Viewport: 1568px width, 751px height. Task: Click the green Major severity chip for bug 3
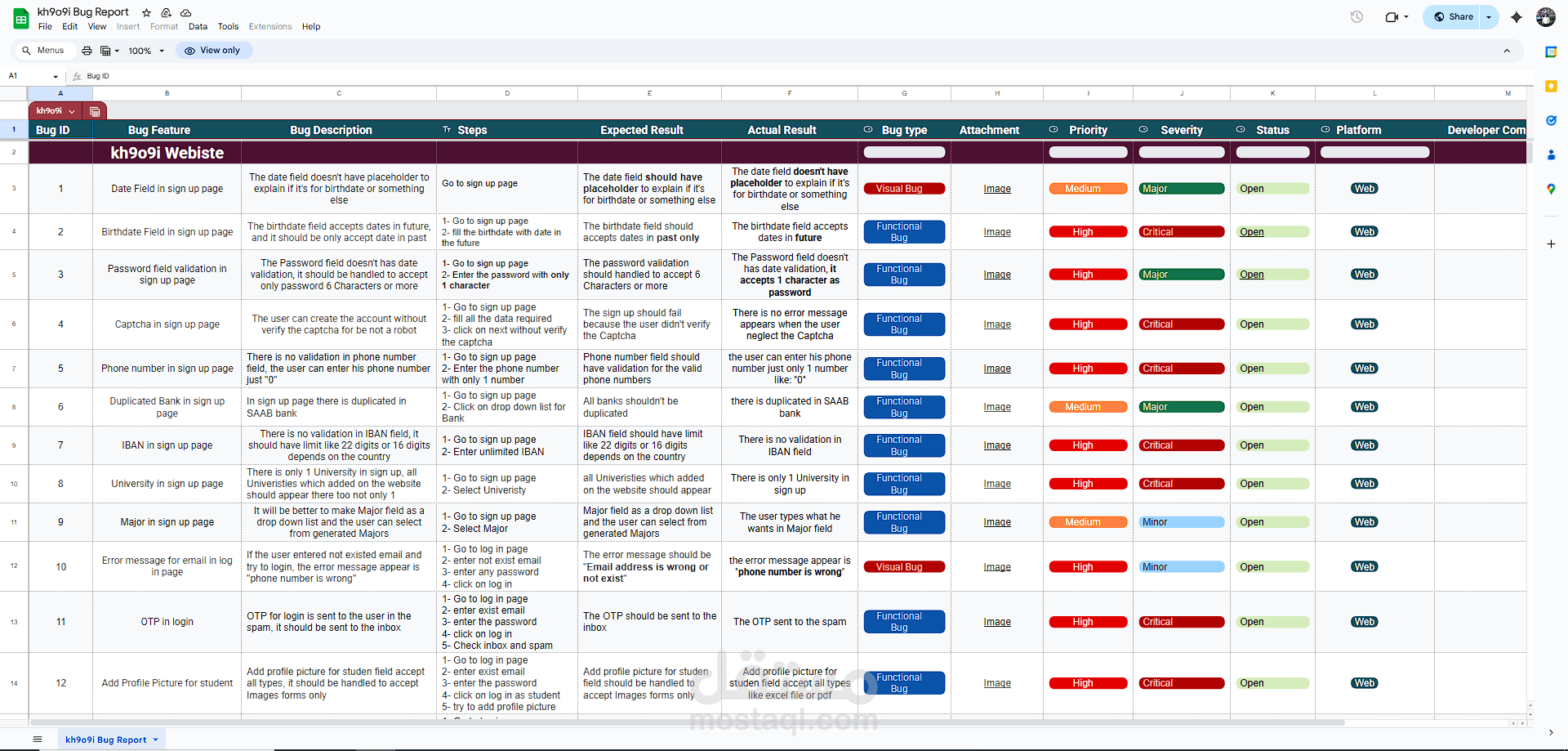tap(1181, 275)
